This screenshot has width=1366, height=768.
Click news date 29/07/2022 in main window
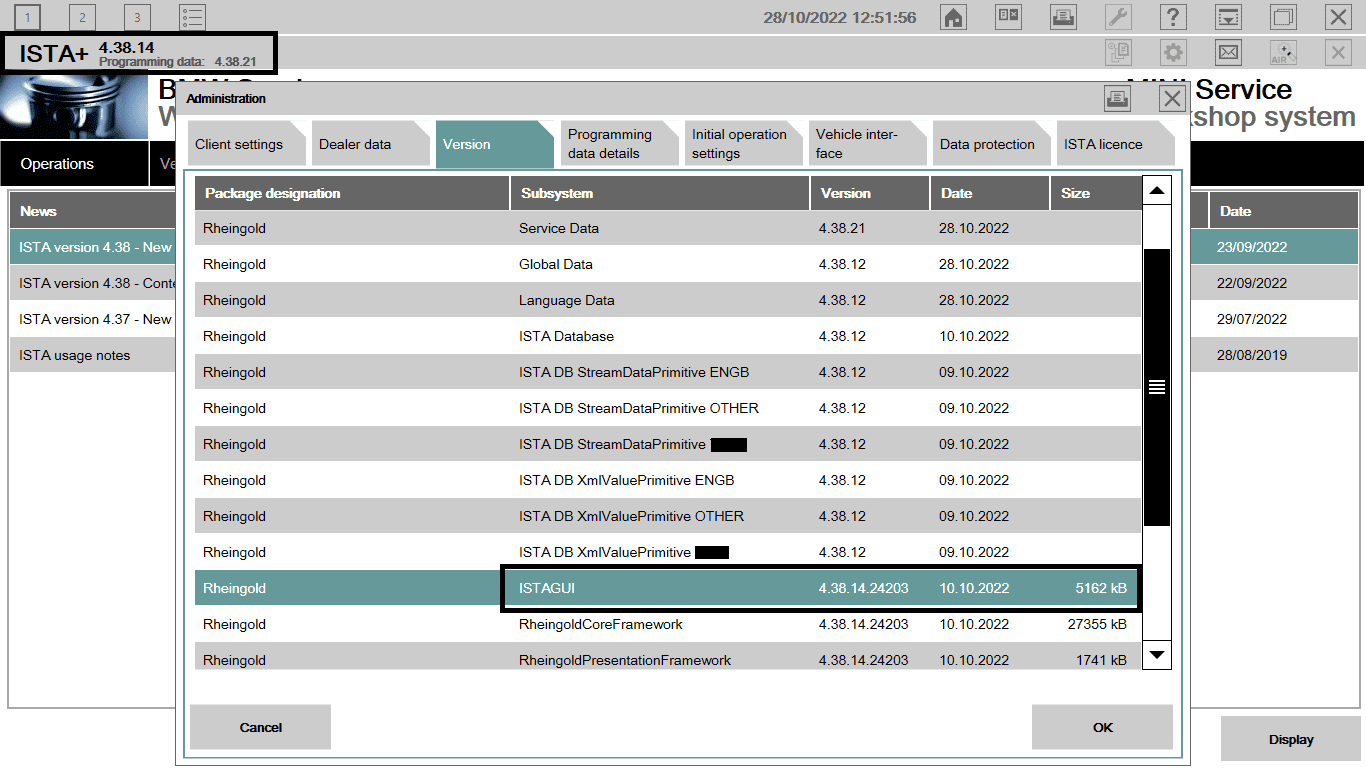tap(1252, 319)
